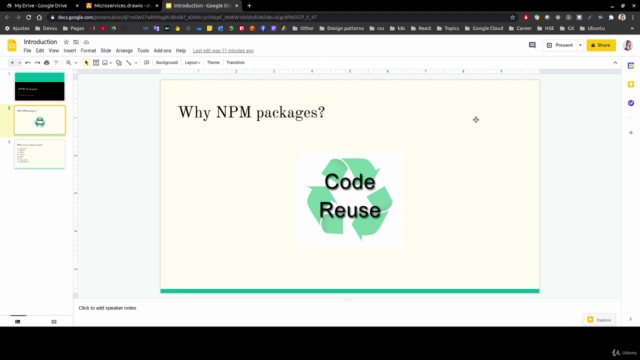Open the View menu
The width and height of the screenshot is (640, 360).
point(53,51)
